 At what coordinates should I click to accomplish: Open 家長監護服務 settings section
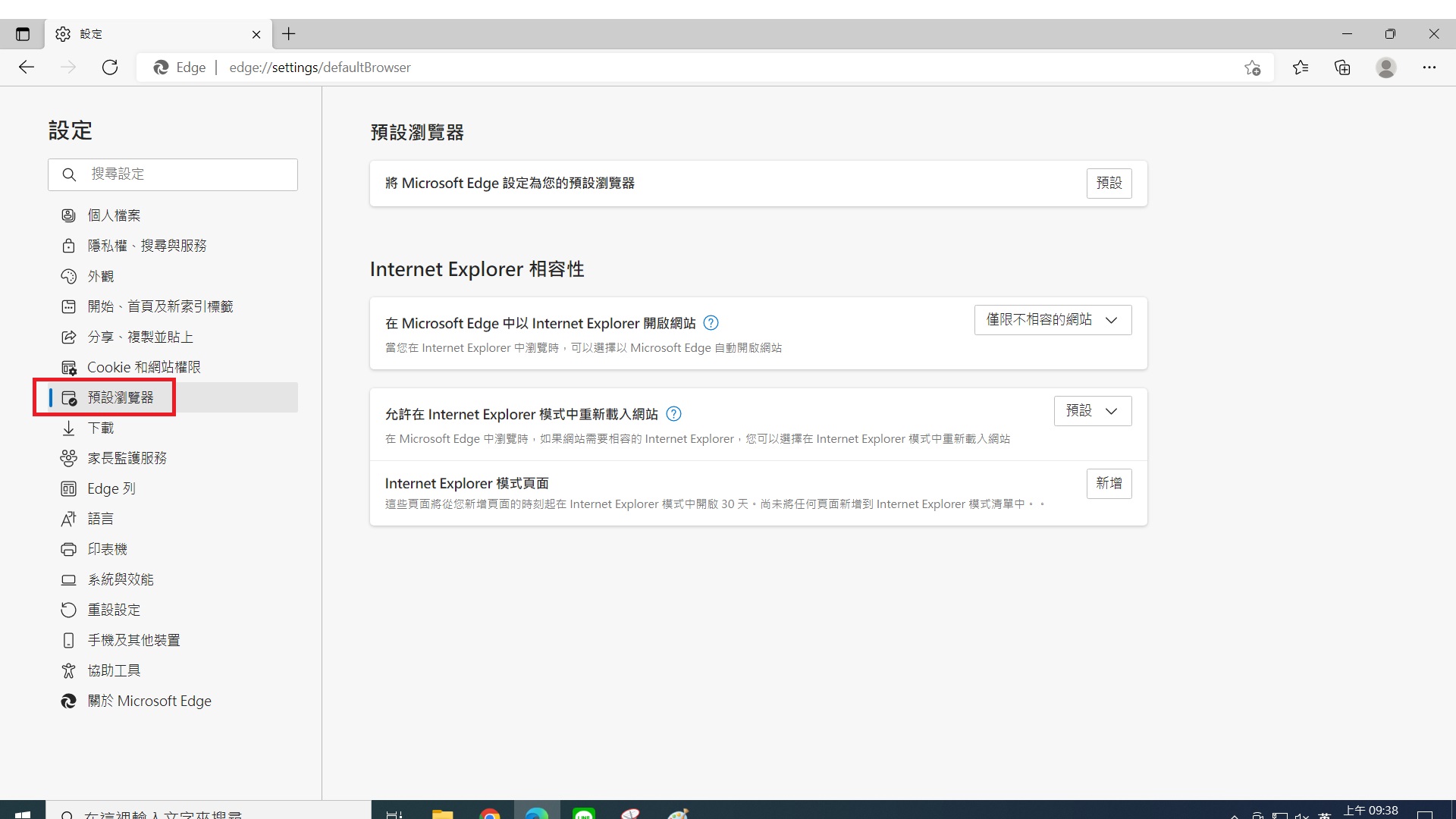pyautogui.click(x=173, y=458)
